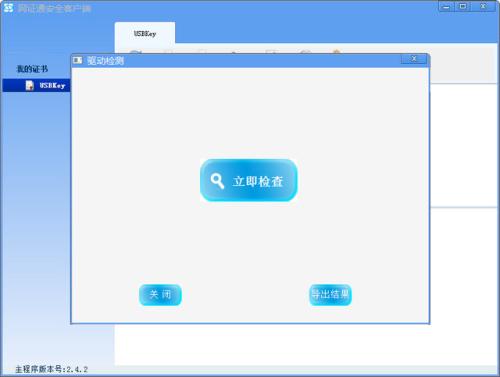
Task: Close the main application window
Action: [x=483, y=7]
